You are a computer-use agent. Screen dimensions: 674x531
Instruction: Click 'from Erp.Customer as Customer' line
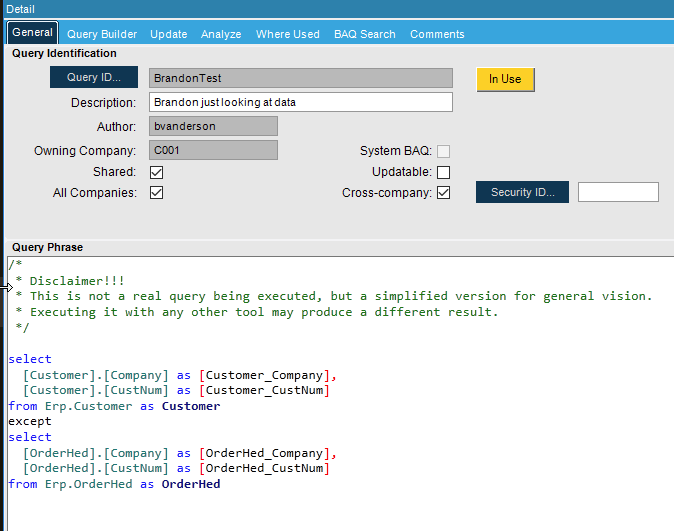click(114, 406)
